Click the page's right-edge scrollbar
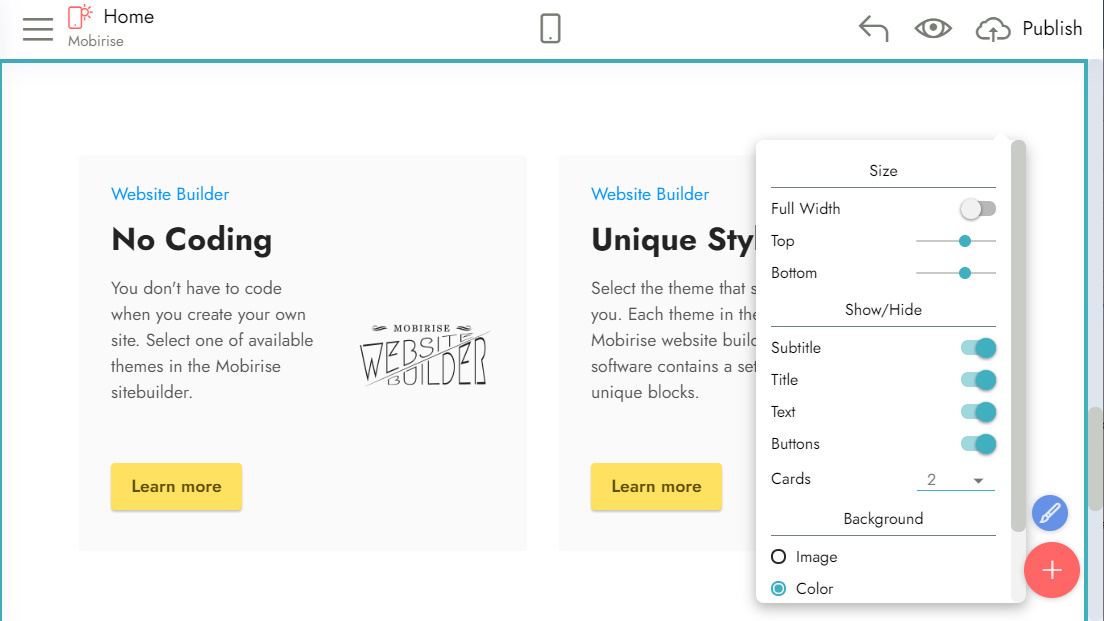This screenshot has height=621, width=1104. 1096,458
